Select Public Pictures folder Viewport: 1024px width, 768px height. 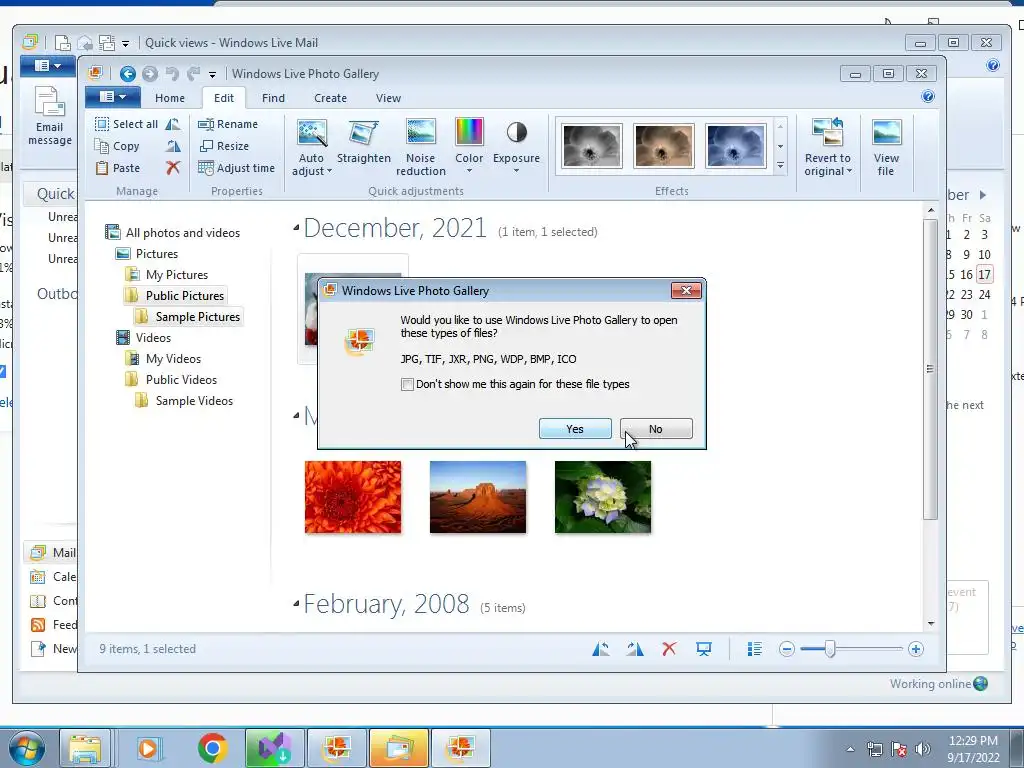(174, 296)
